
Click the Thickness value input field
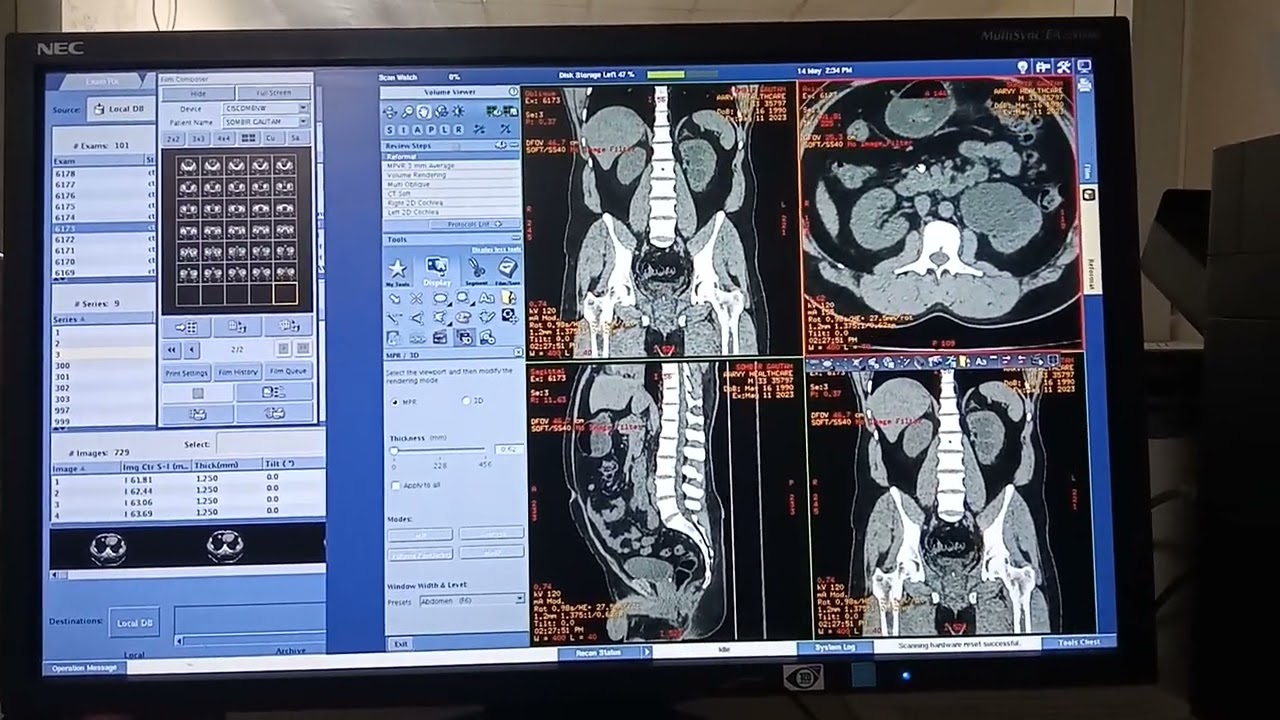click(509, 450)
